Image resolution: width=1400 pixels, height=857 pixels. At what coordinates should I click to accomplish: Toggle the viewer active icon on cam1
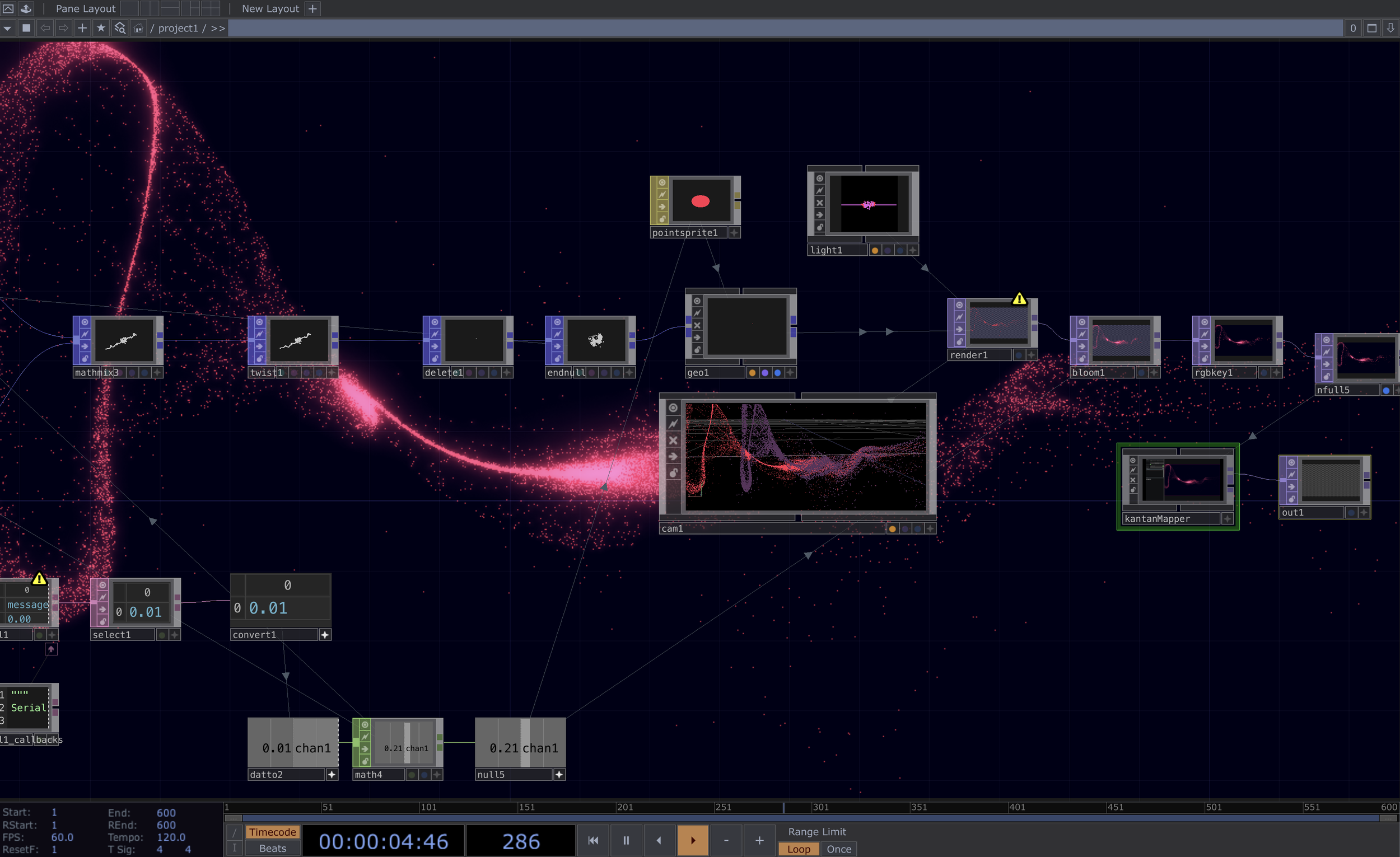pos(673,408)
